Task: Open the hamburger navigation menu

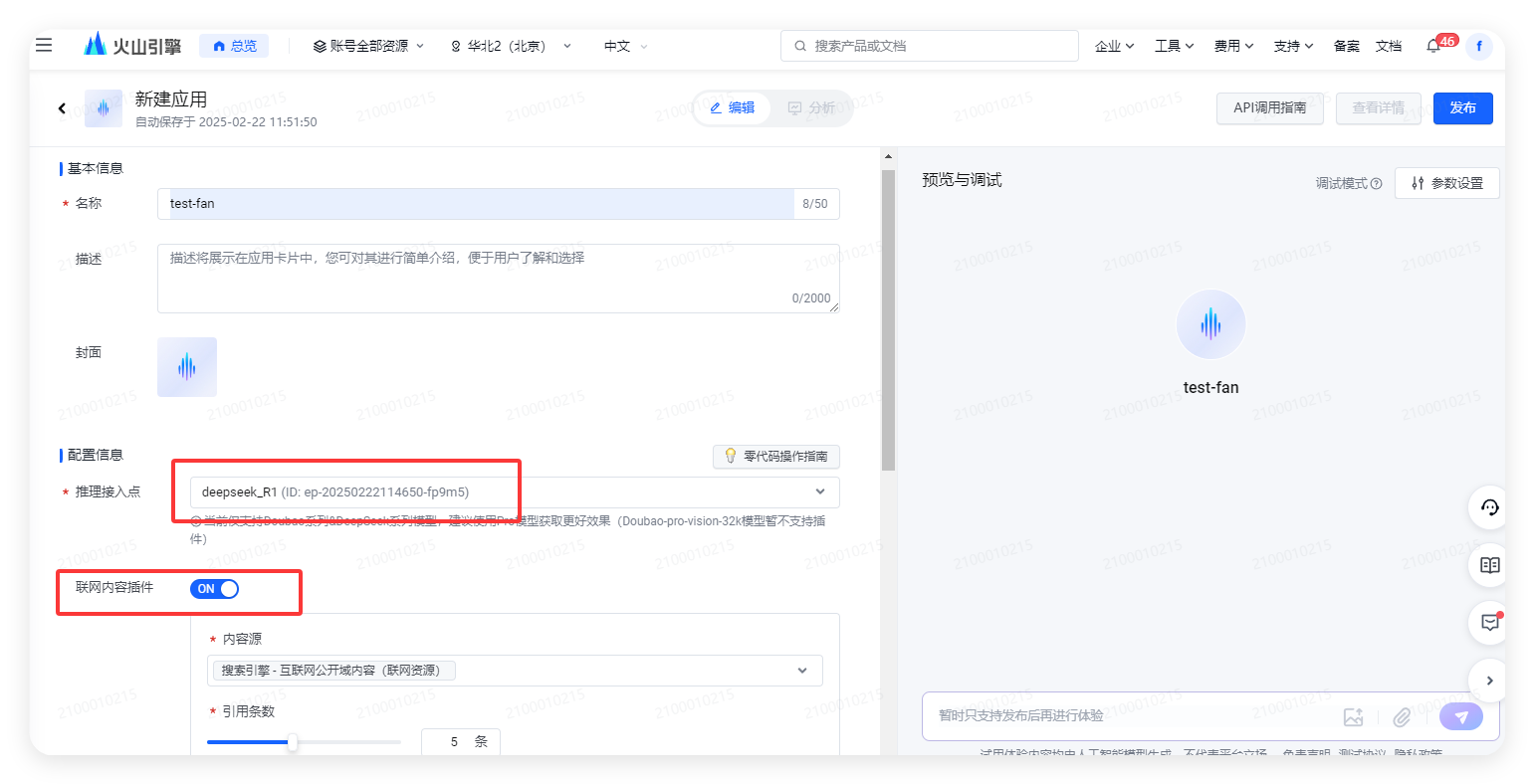Action: pyautogui.click(x=44, y=45)
